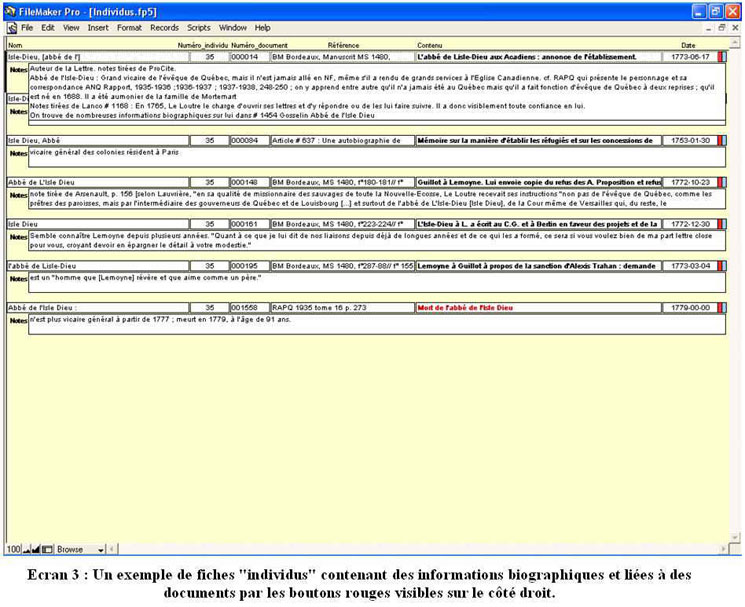The width and height of the screenshot is (745, 607).
Task: Click the Nom field "l'abbé de Lisle-Dieu"
Action: [x=98, y=266]
